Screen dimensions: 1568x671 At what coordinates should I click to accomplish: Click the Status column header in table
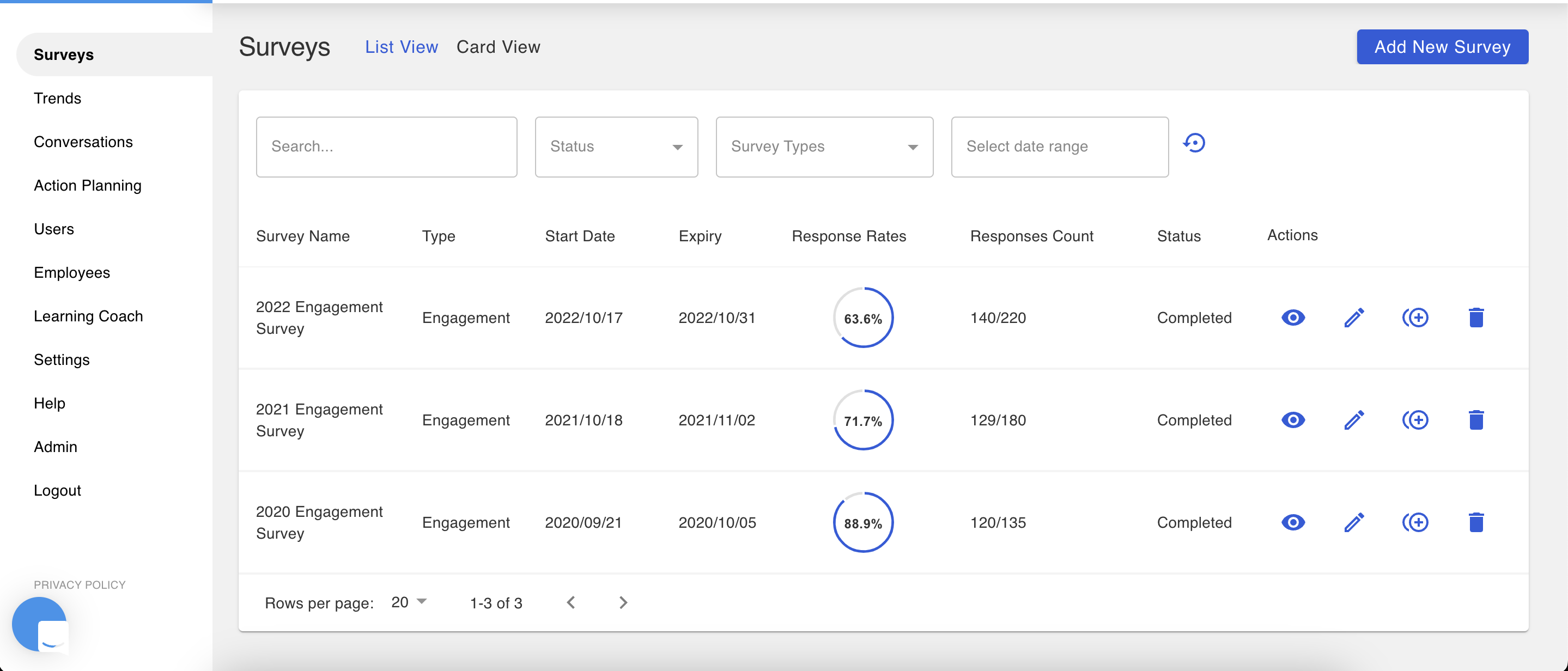[1178, 236]
